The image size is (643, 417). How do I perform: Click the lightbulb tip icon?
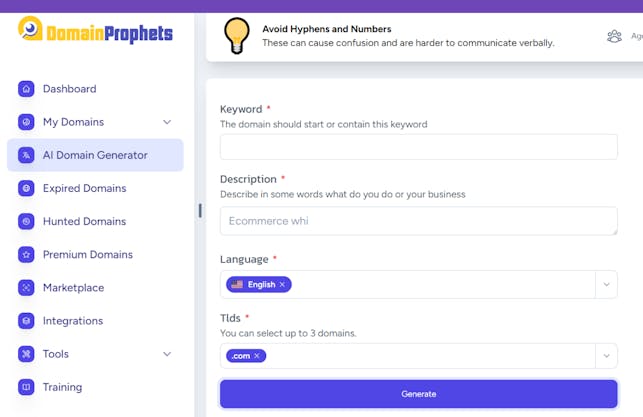tap(237, 35)
